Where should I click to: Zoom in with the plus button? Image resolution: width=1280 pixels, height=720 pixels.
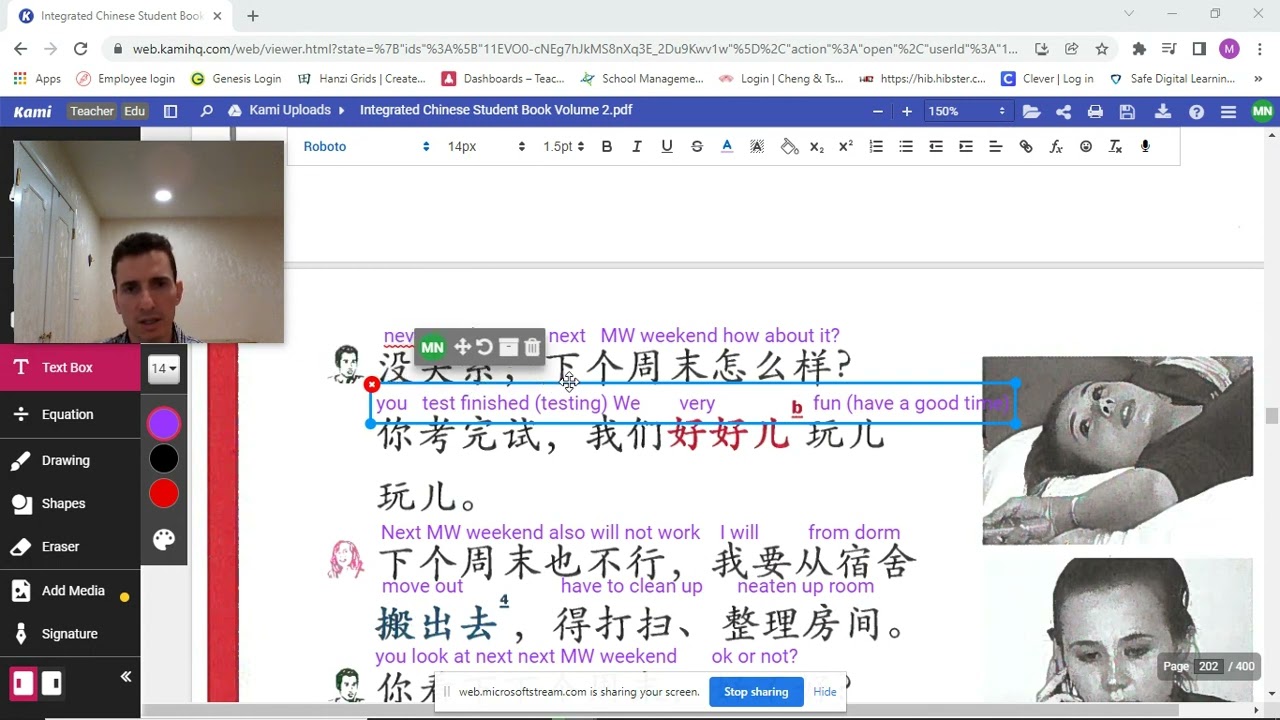click(x=907, y=111)
